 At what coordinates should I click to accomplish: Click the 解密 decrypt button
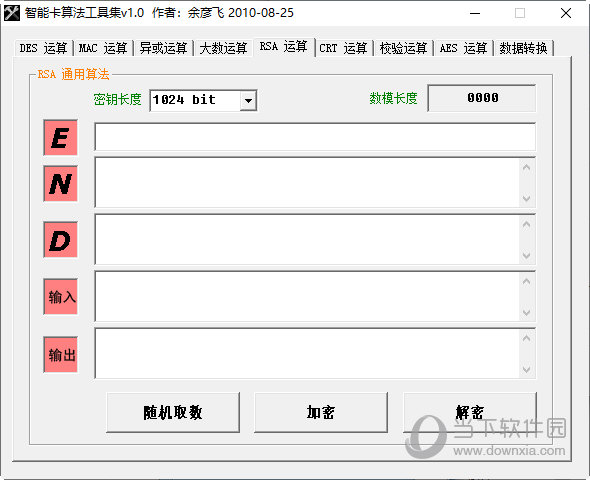pyautogui.click(x=470, y=413)
